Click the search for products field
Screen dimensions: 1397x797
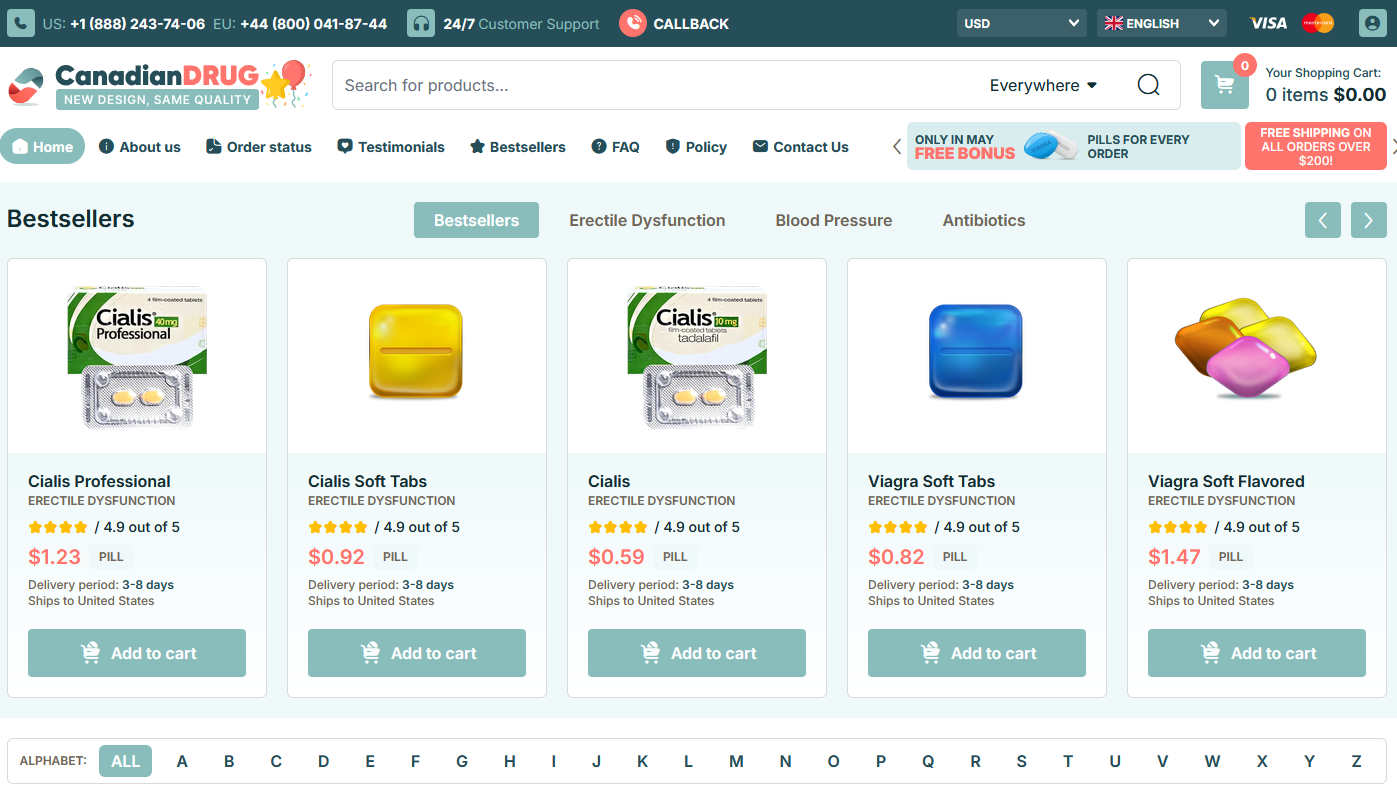[x=655, y=85]
